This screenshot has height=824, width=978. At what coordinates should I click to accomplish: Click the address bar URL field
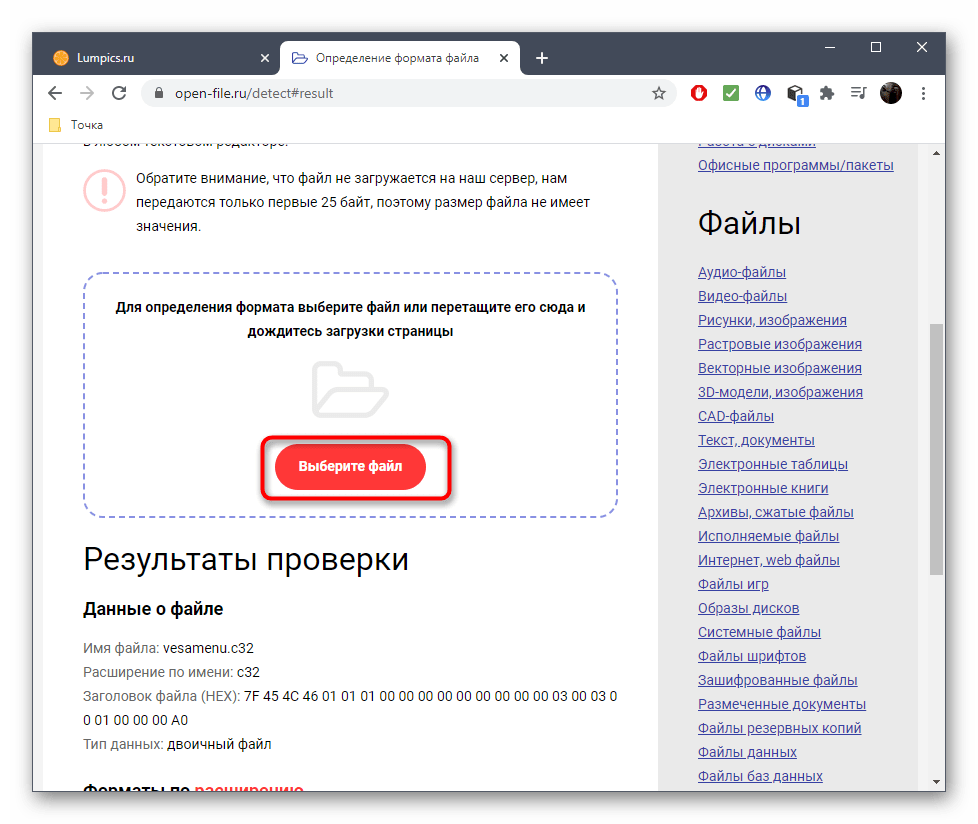pos(400,93)
